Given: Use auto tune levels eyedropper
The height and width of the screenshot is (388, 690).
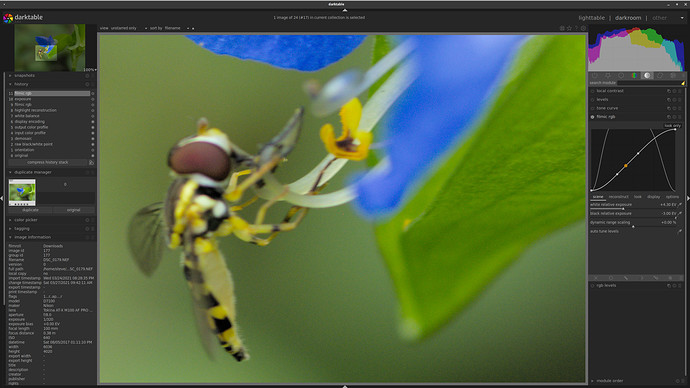Looking at the screenshot, I should [x=680, y=231].
